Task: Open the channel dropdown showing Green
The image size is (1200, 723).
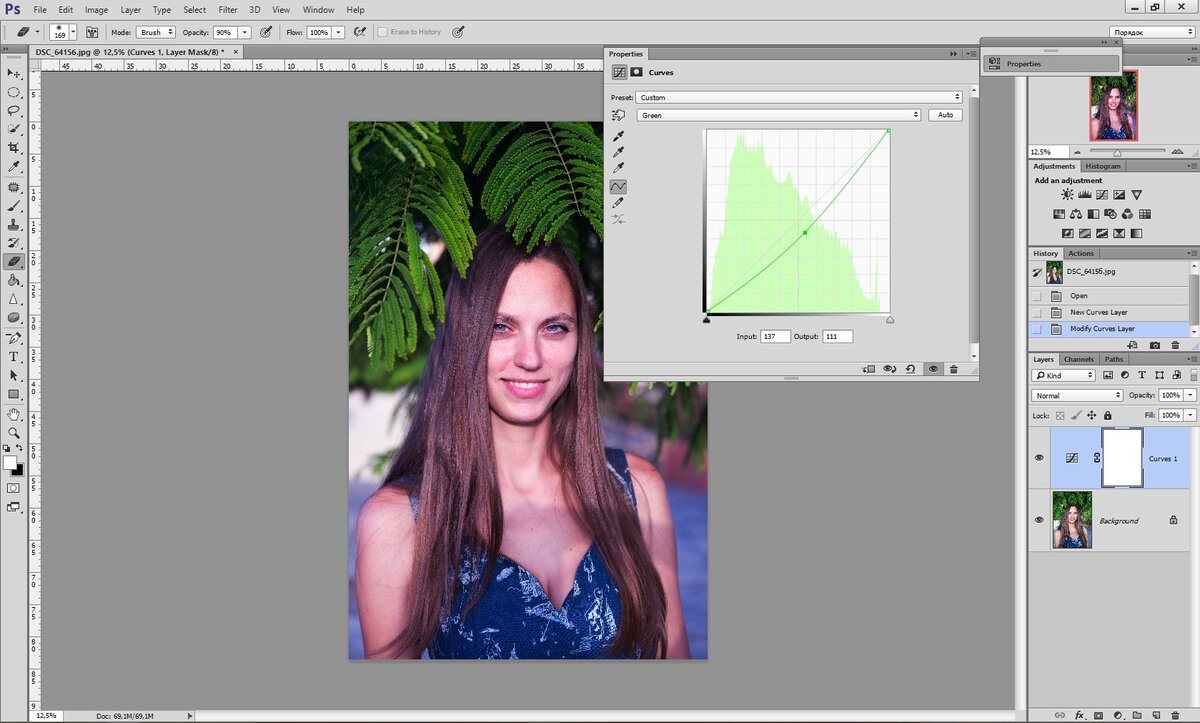Action: [x=779, y=115]
